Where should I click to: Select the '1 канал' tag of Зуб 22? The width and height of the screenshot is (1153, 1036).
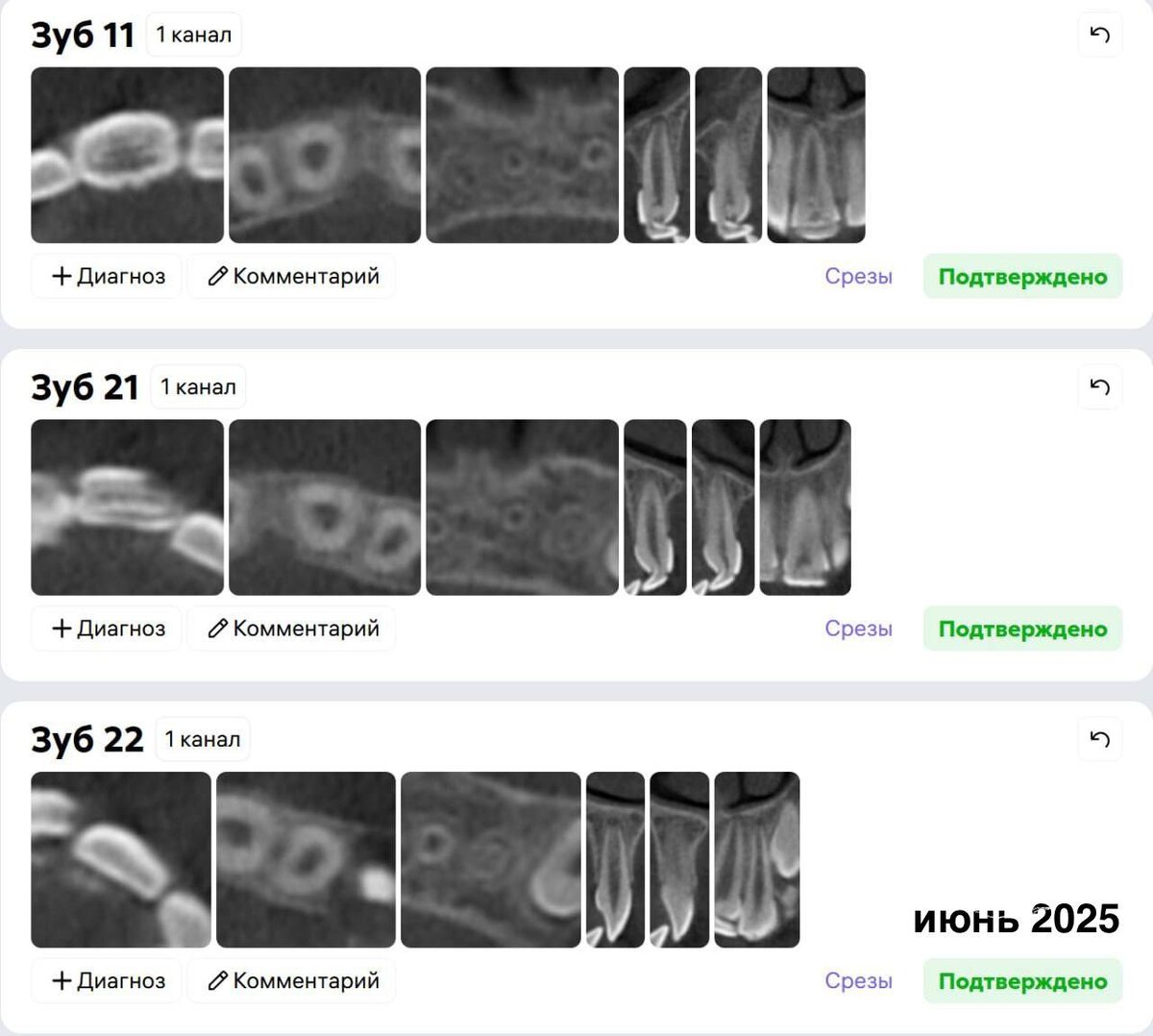point(203,739)
